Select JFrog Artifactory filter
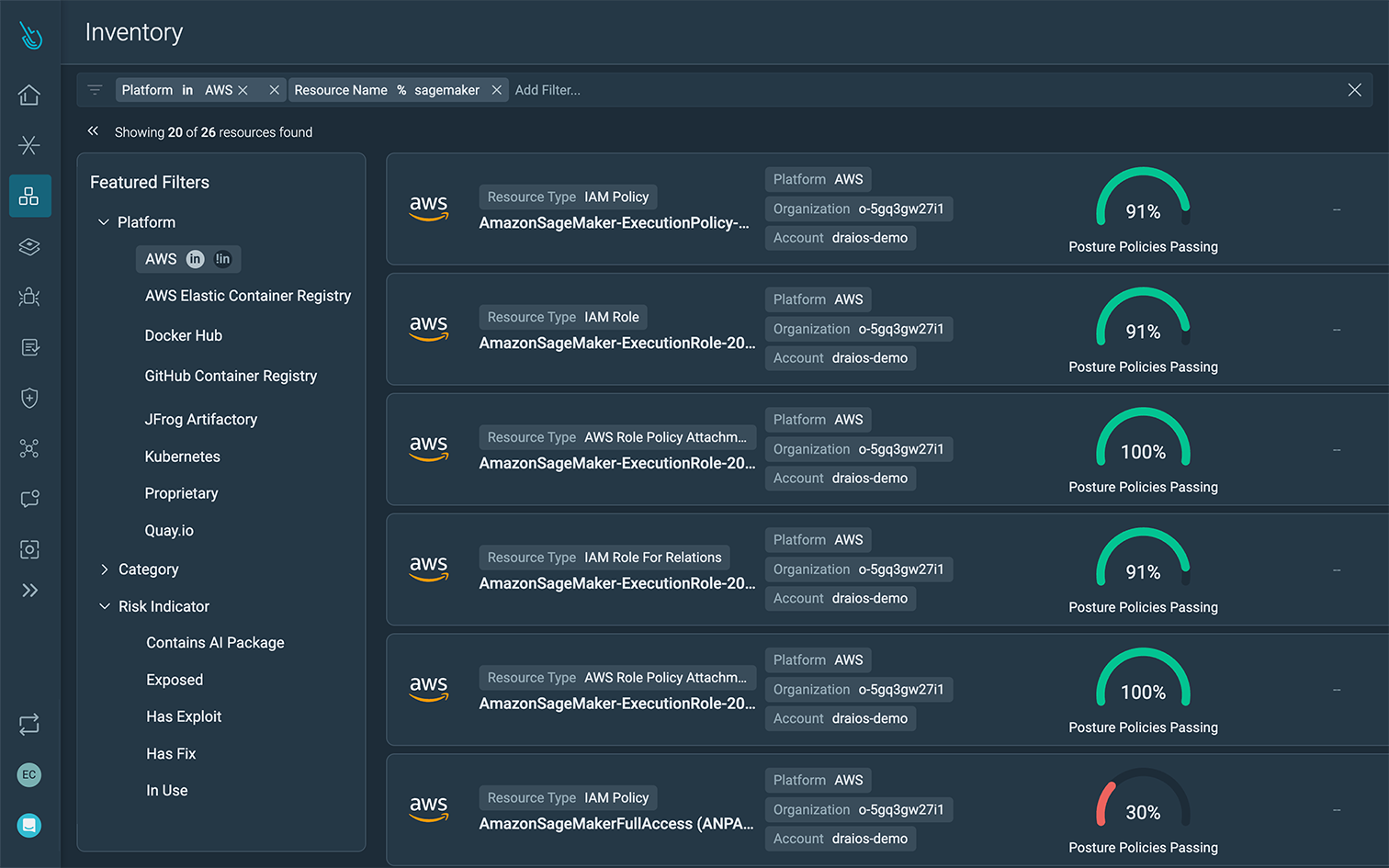Image resolution: width=1389 pixels, height=868 pixels. coord(201,419)
